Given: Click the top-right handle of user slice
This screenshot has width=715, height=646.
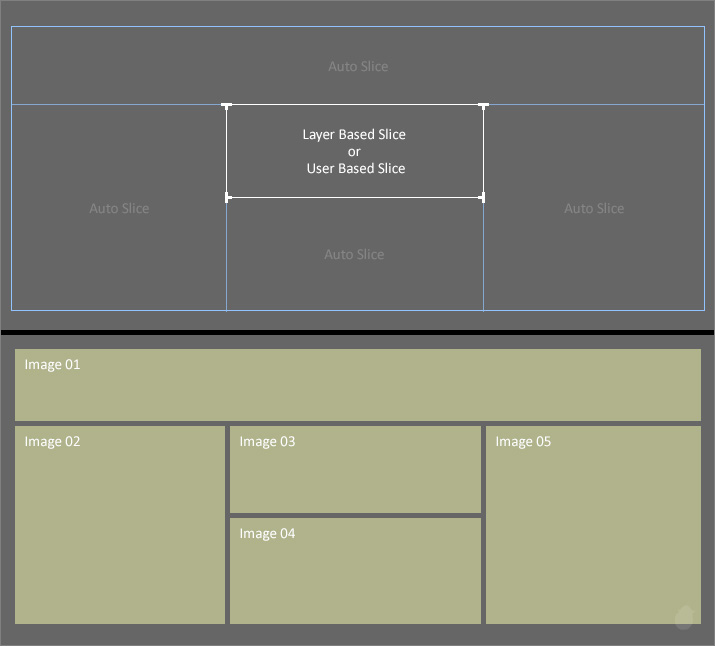Looking at the screenshot, I should coord(484,105).
